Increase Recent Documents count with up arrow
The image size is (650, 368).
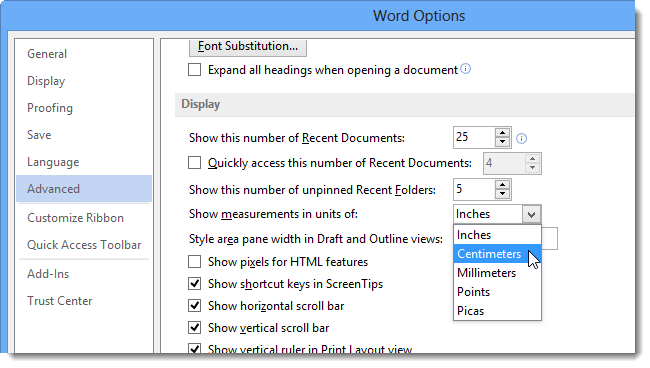pyautogui.click(x=502, y=133)
